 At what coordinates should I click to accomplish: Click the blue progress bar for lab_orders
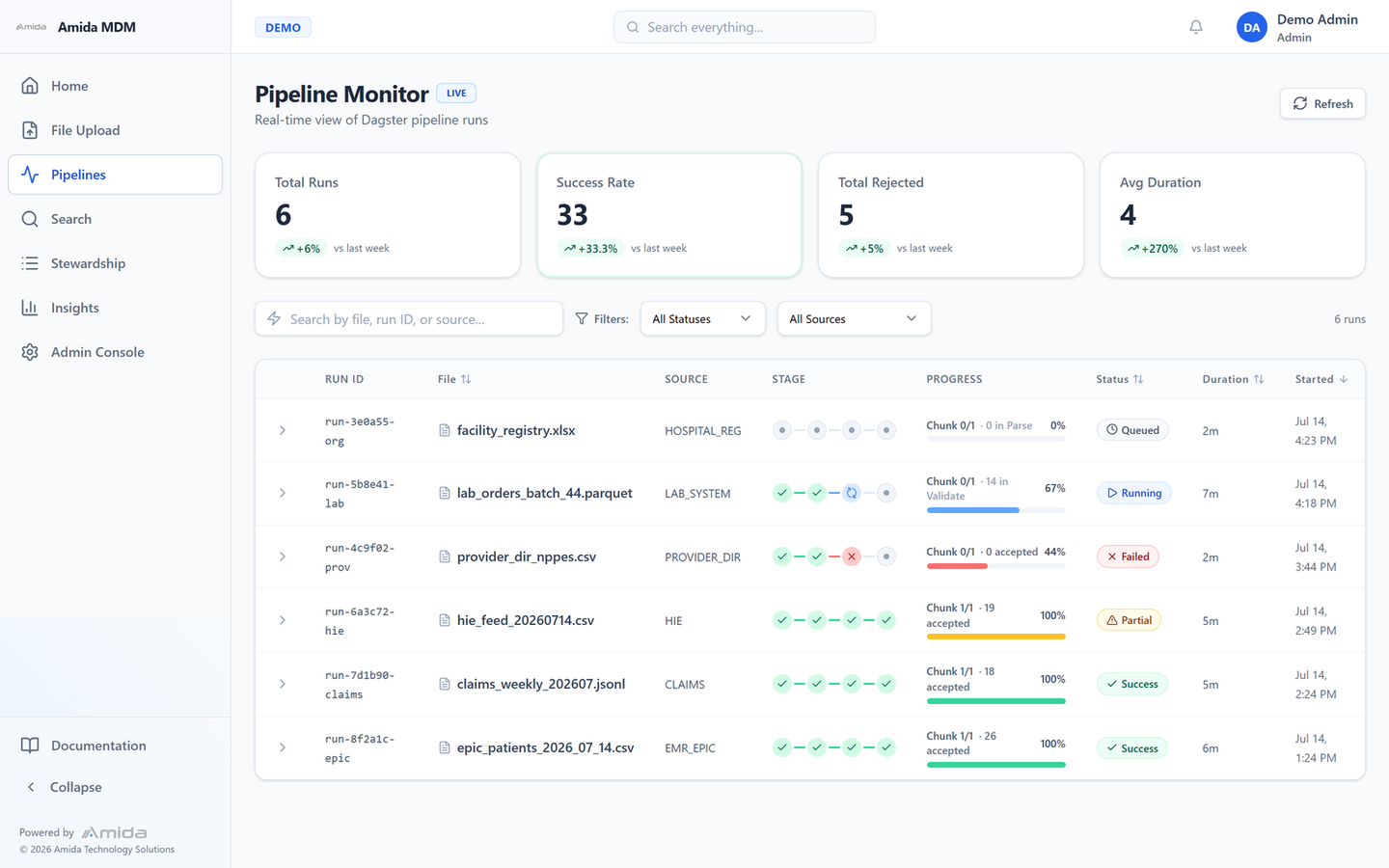pos(995,510)
